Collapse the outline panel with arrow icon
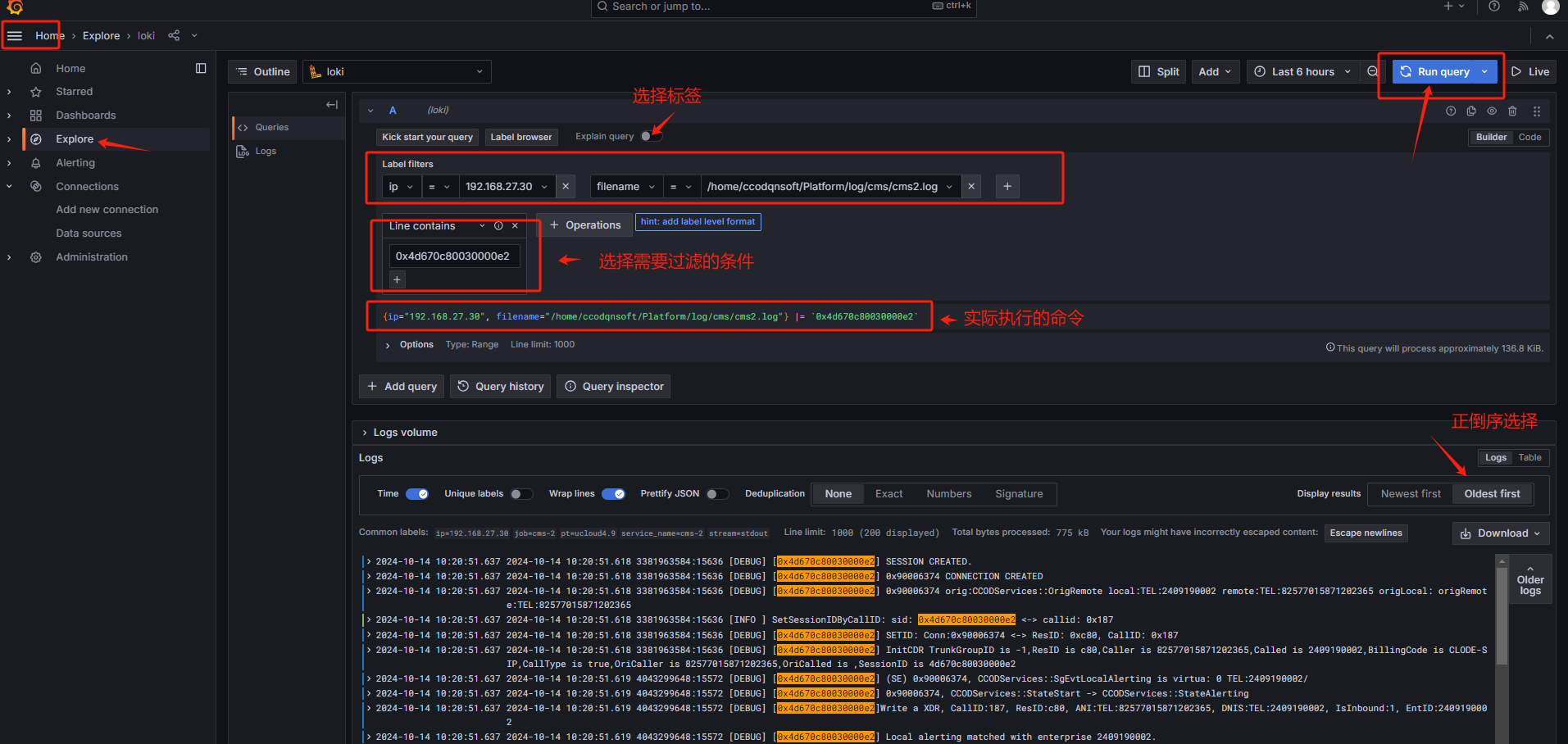 [332, 104]
